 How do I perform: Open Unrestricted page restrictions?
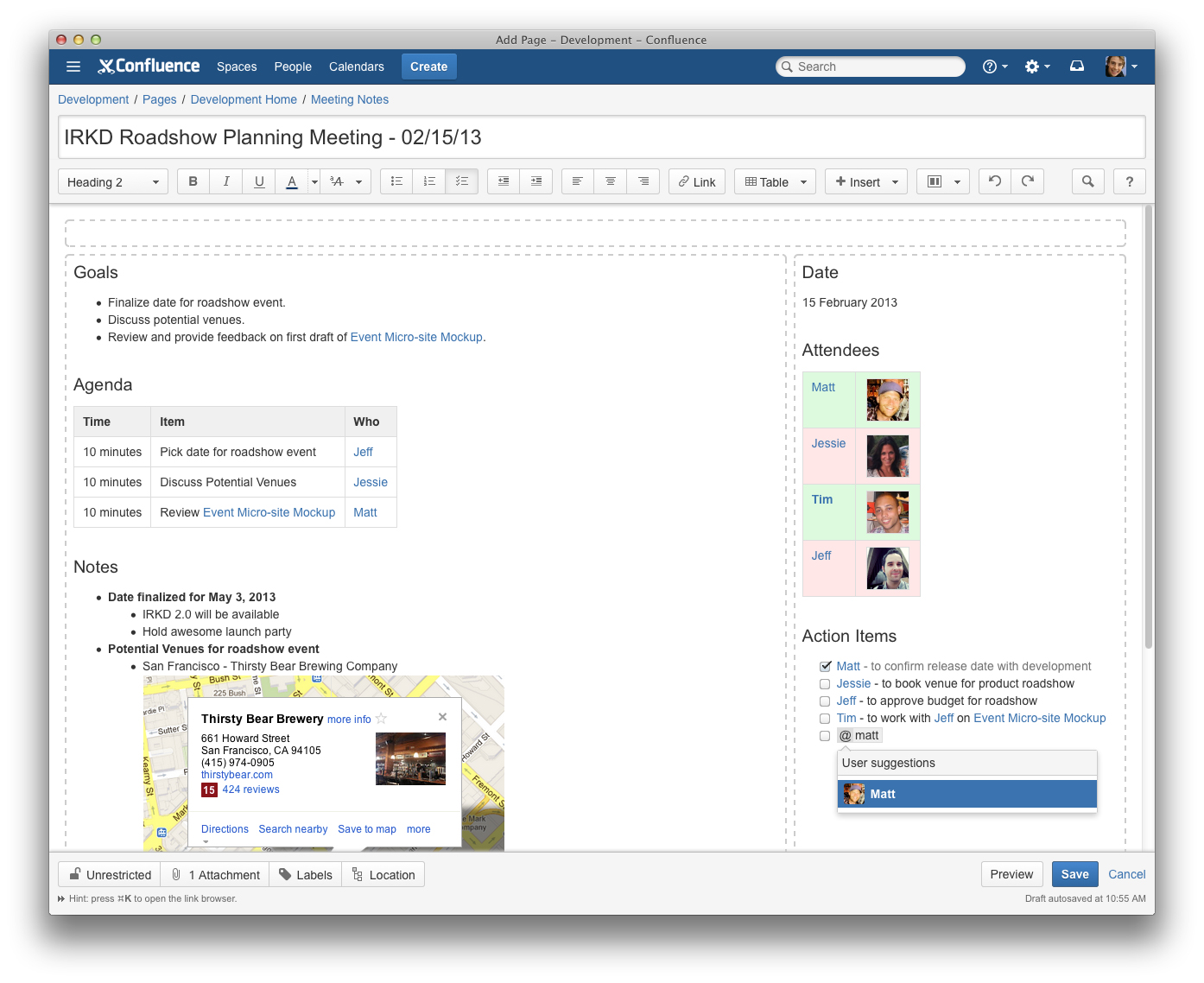click(110, 875)
